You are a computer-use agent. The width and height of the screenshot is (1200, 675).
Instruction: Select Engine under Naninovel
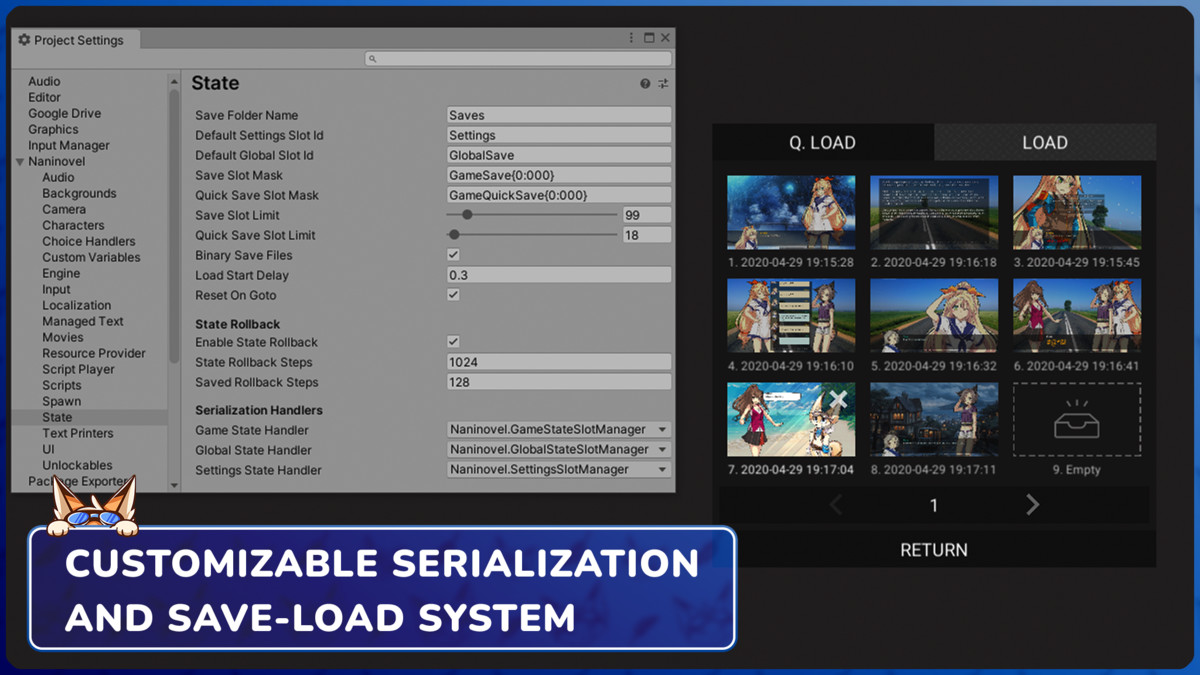tap(61, 273)
